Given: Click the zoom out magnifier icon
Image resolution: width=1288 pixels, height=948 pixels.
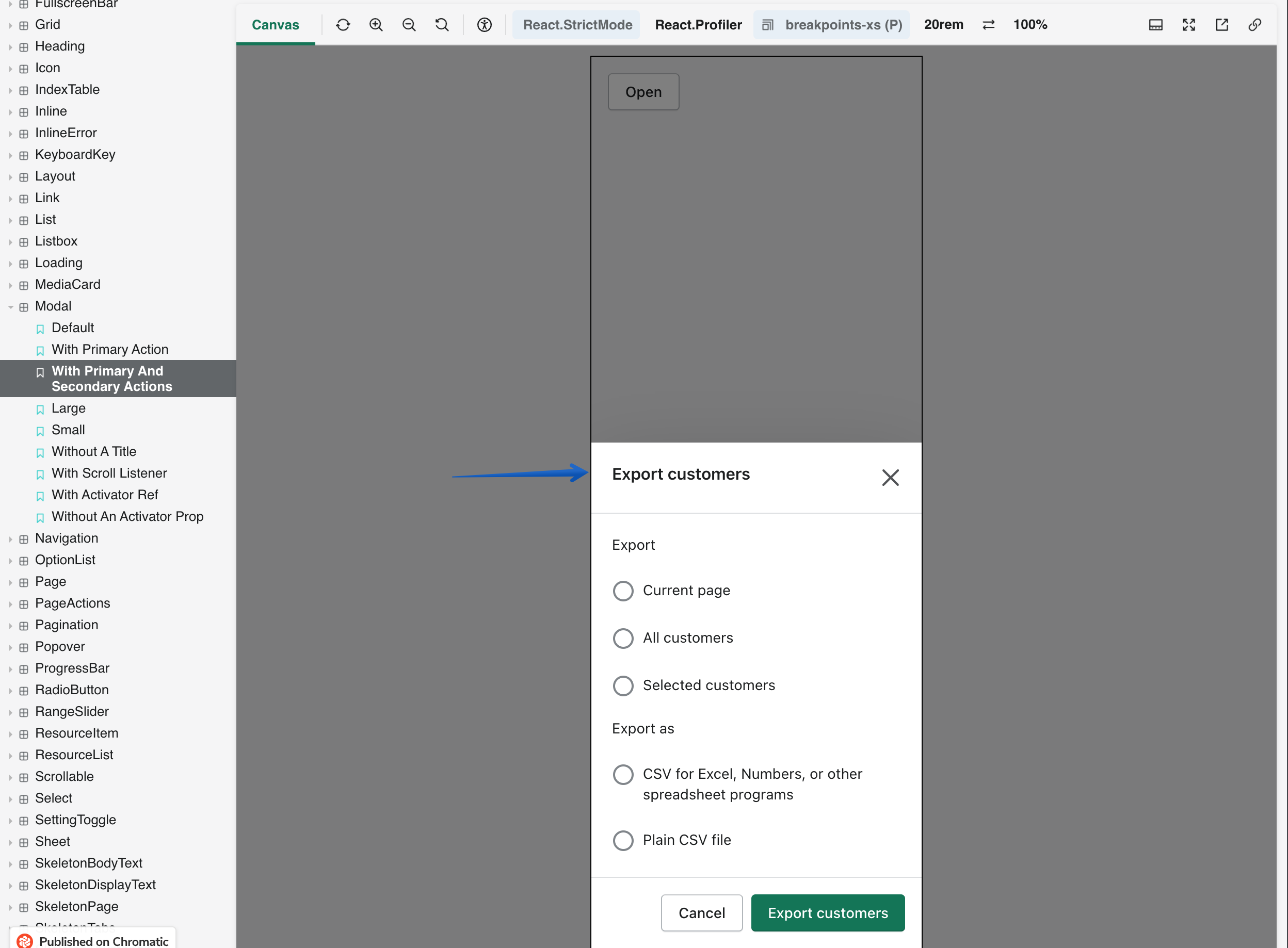Looking at the screenshot, I should pos(409,25).
